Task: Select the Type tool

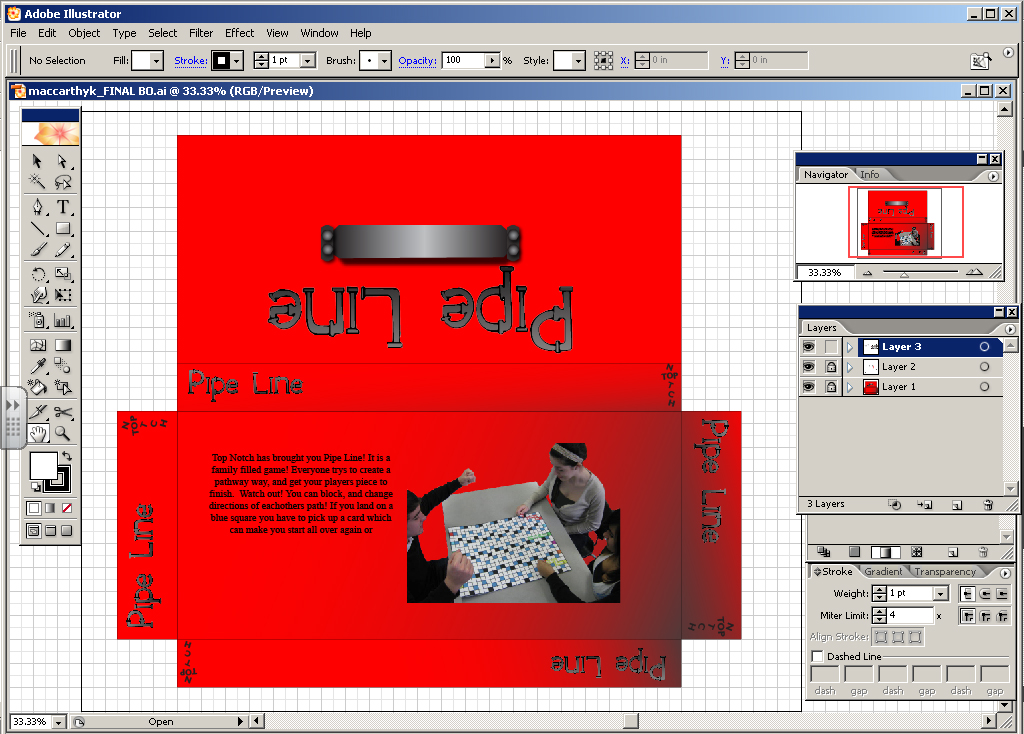Action: point(63,208)
